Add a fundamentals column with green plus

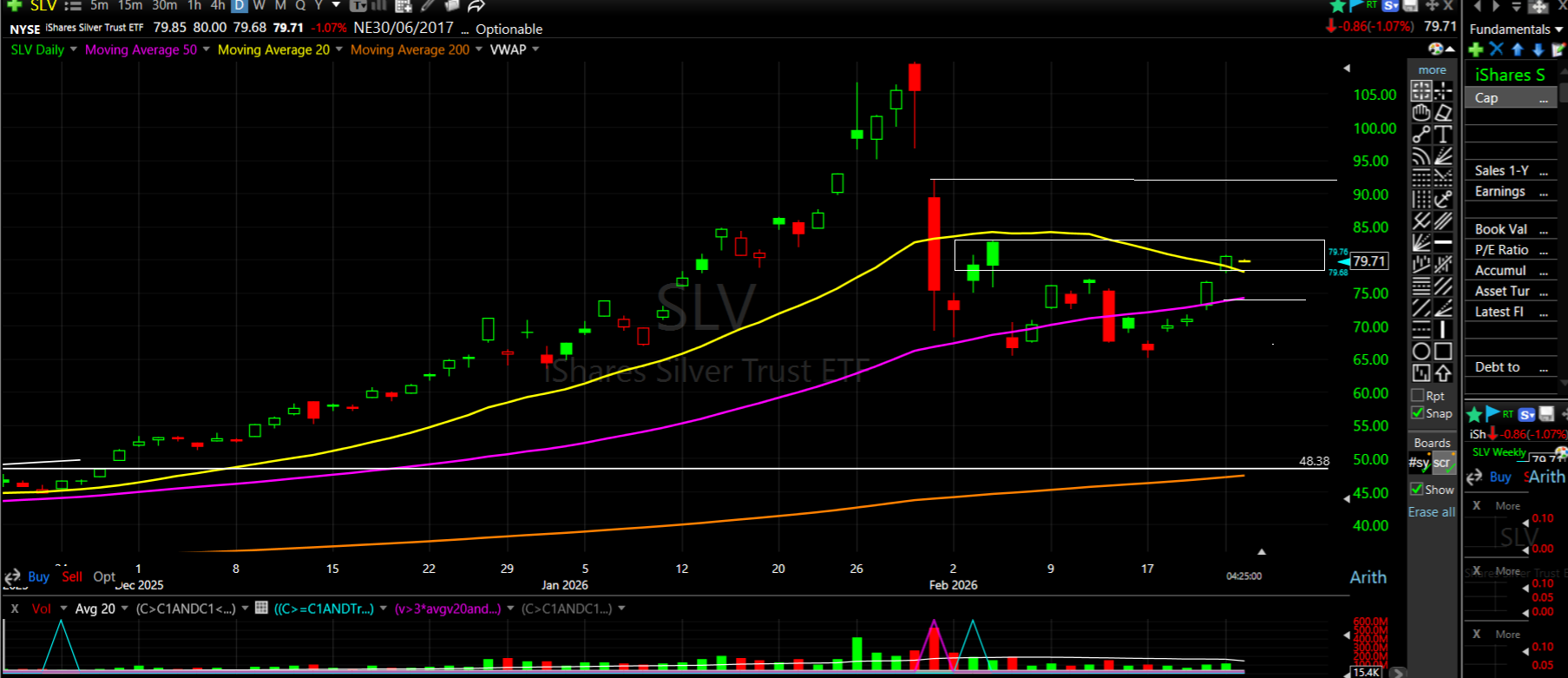(1475, 49)
